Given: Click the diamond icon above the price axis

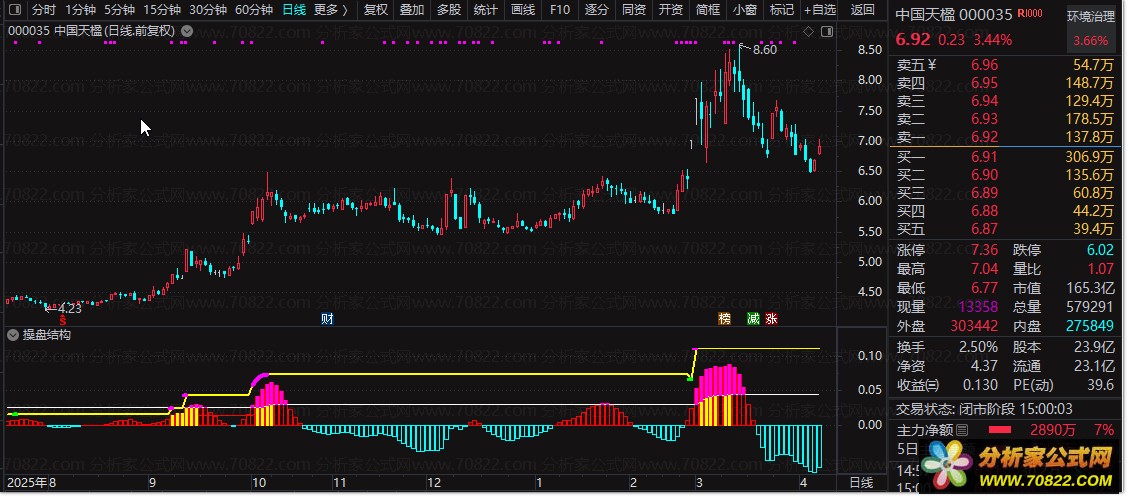Looking at the screenshot, I should coord(808,31).
